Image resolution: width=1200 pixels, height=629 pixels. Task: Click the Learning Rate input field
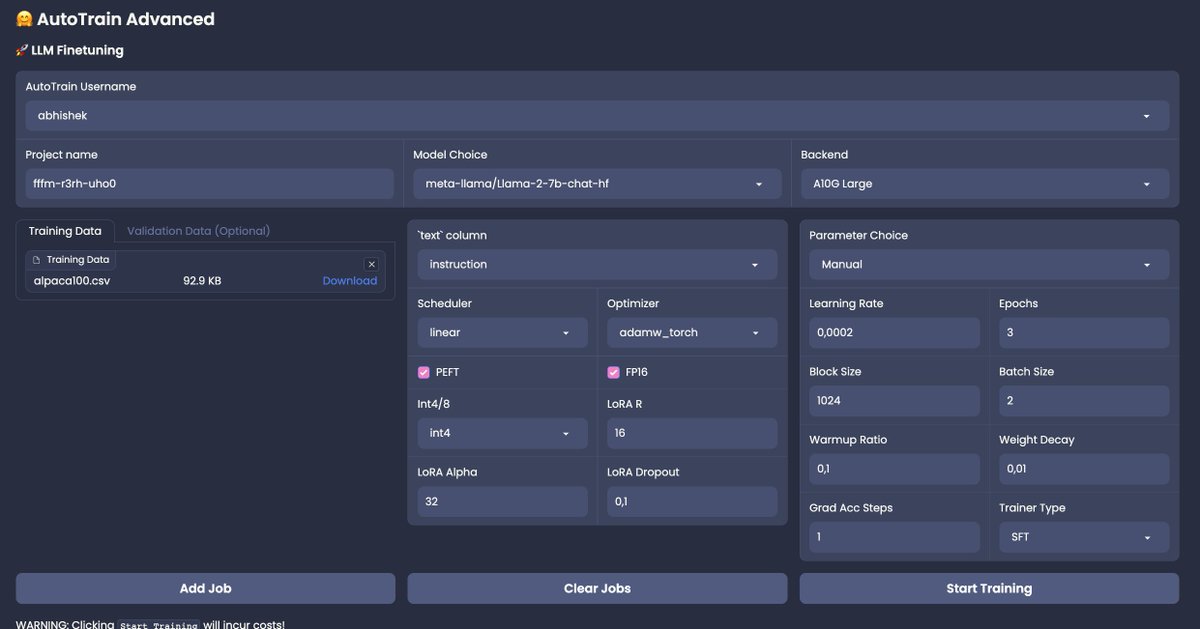point(894,332)
